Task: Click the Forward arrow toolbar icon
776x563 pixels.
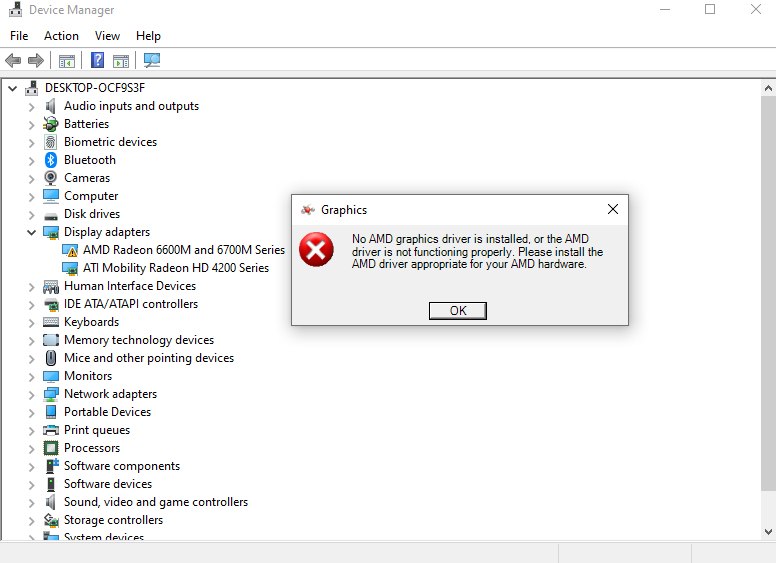Action: coord(36,61)
